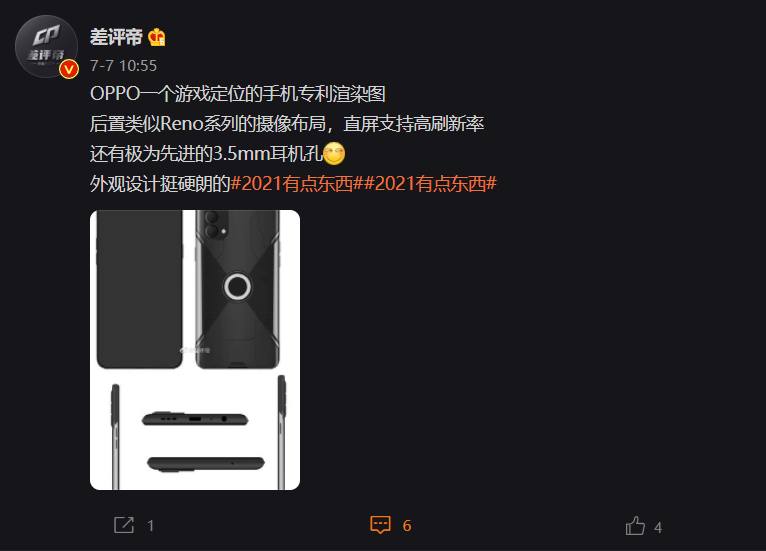Open the repost share icon

pyautogui.click(x=124, y=525)
